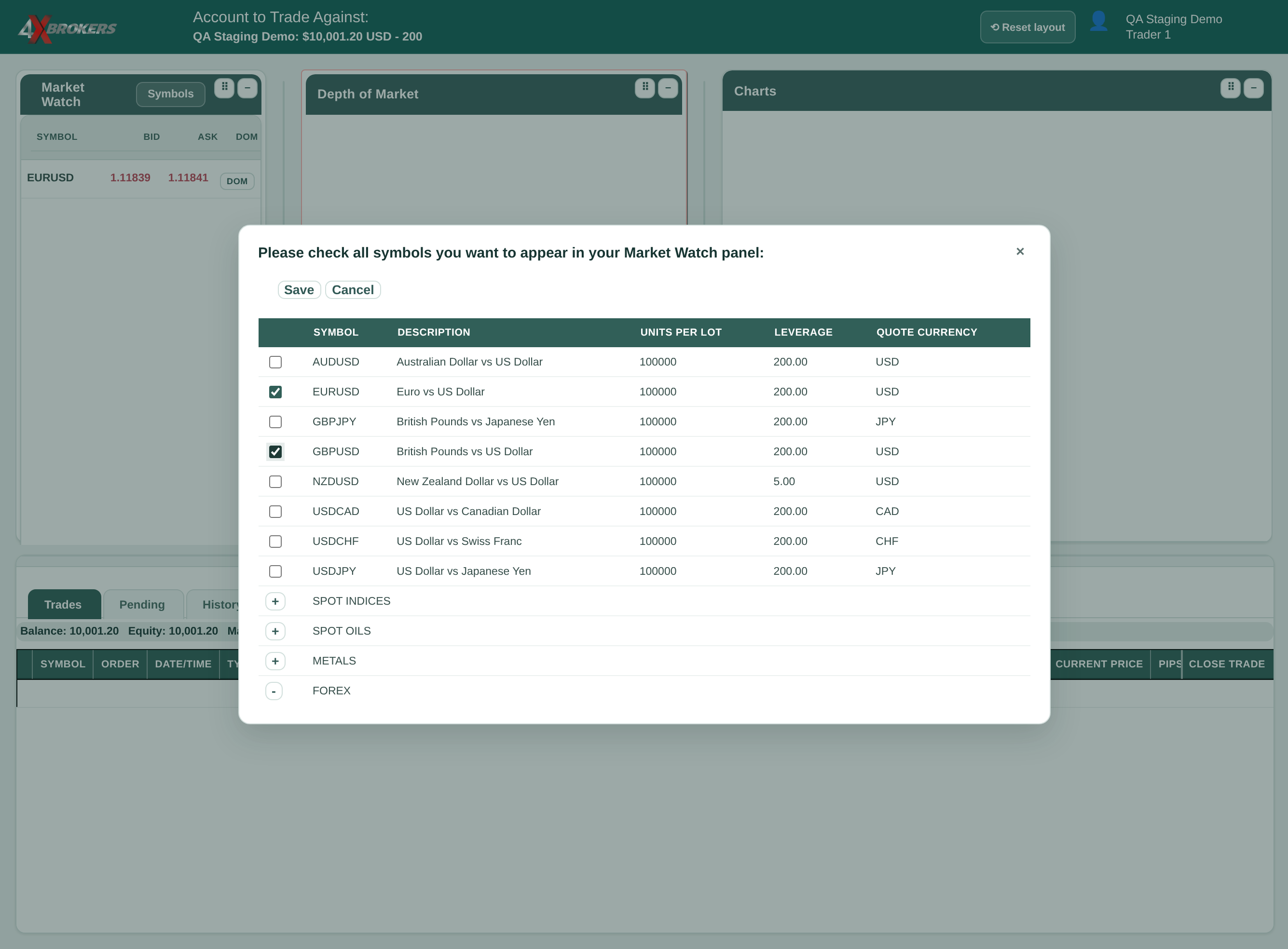The width and height of the screenshot is (1288, 949).
Task: Collapse the Depth of Market panel
Action: coord(668,88)
